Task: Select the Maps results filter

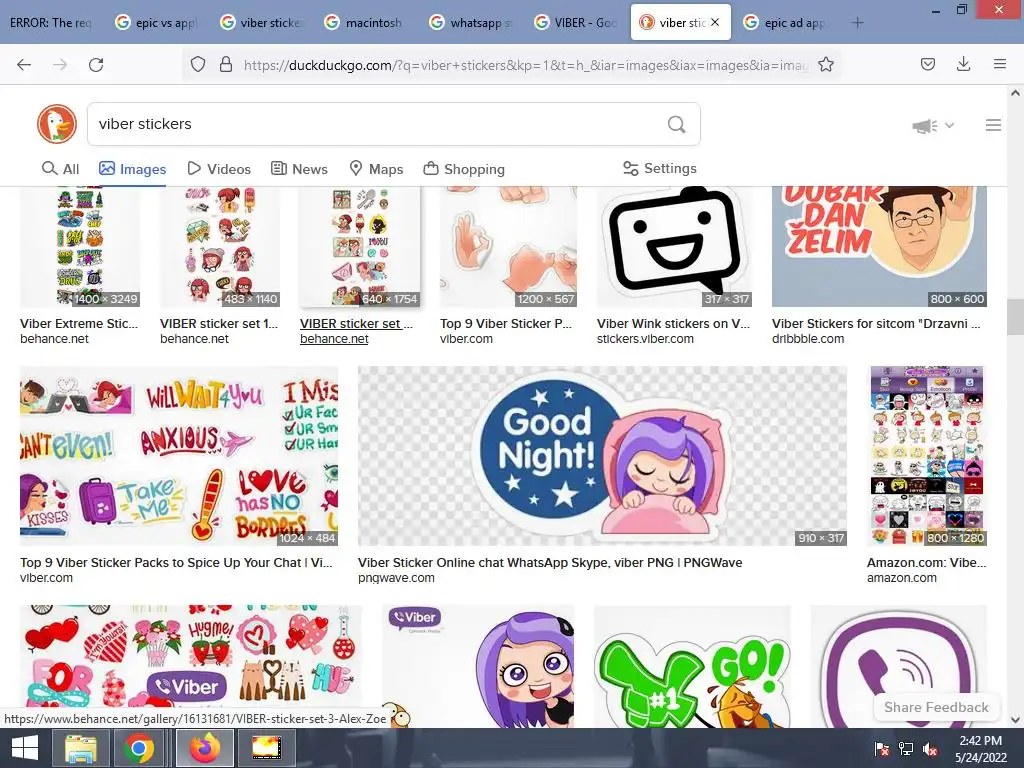Action: [376, 169]
